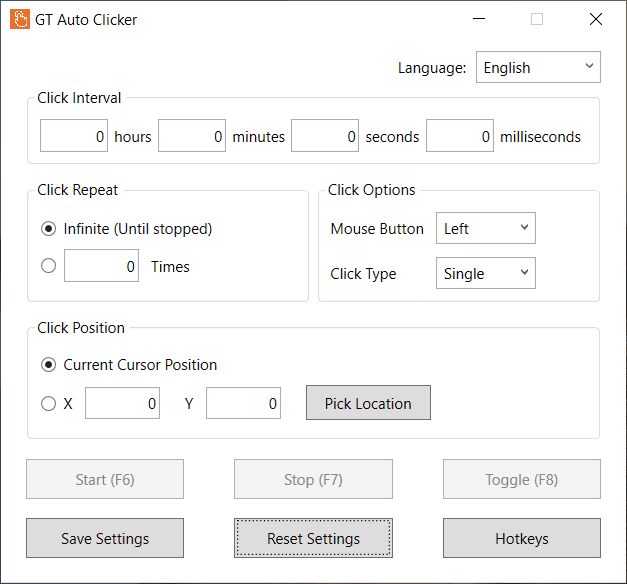
Task: Click the Pick Location button
Action: pyautogui.click(x=368, y=403)
